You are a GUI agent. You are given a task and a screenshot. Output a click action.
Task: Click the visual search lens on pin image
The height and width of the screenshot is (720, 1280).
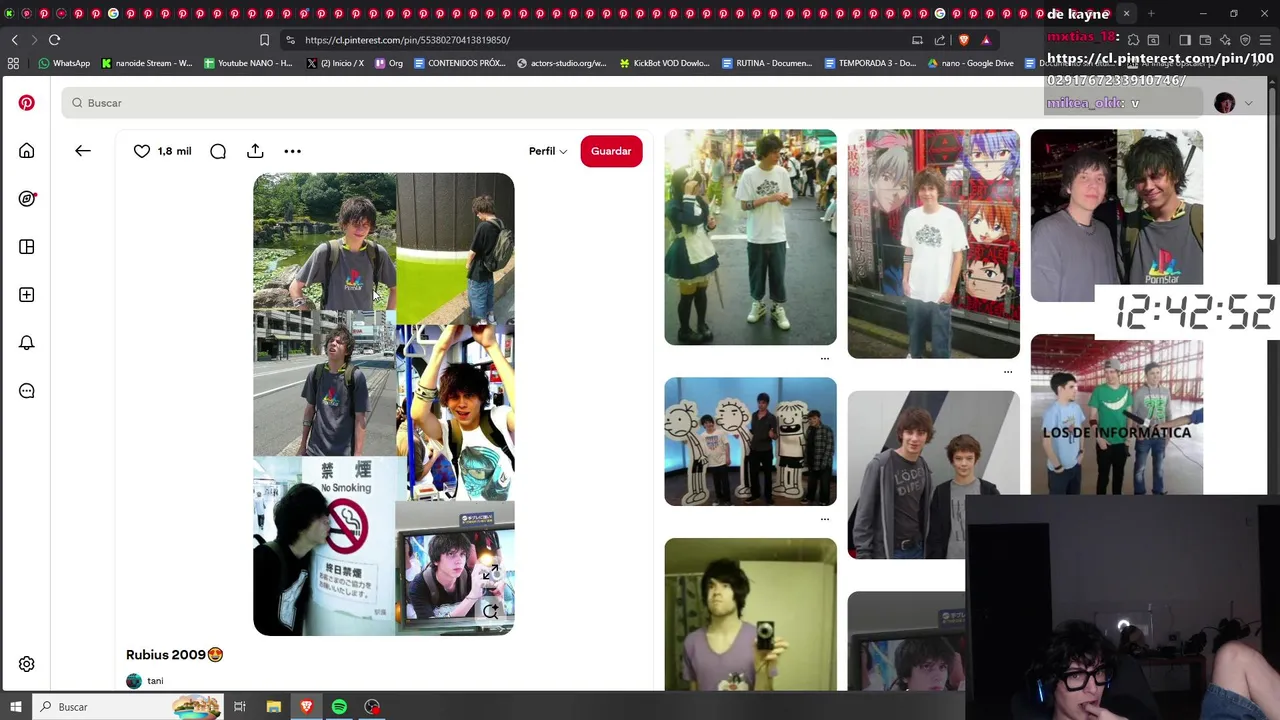pyautogui.click(x=490, y=611)
